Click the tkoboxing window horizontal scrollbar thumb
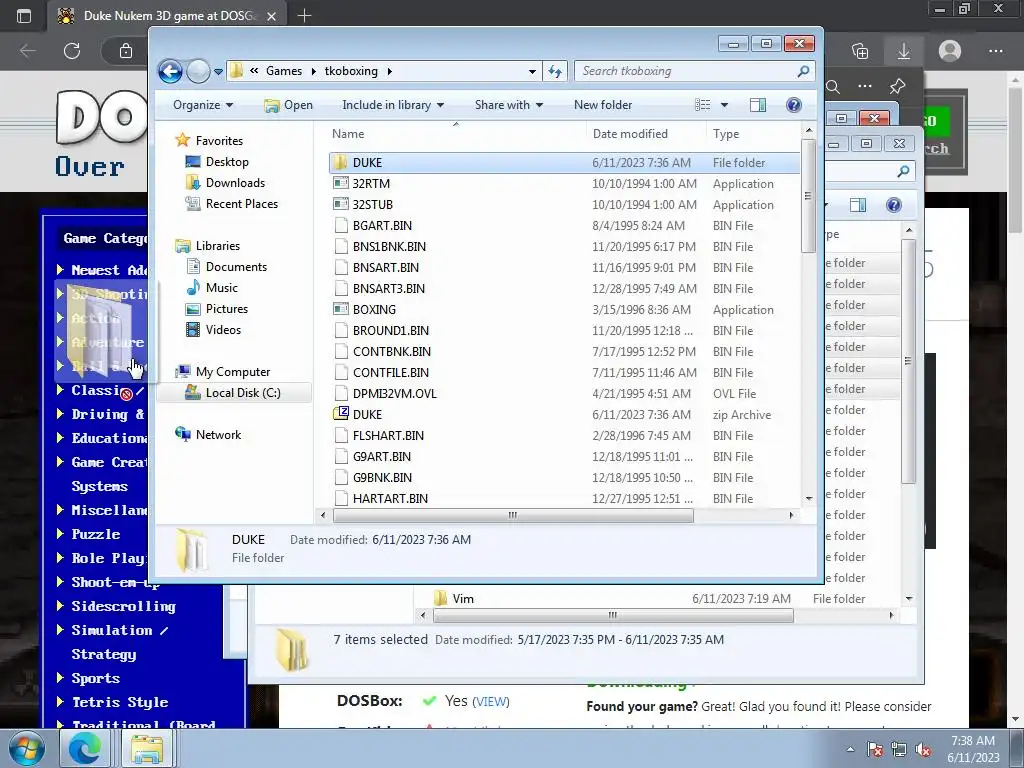The width and height of the screenshot is (1024, 768). [x=513, y=515]
